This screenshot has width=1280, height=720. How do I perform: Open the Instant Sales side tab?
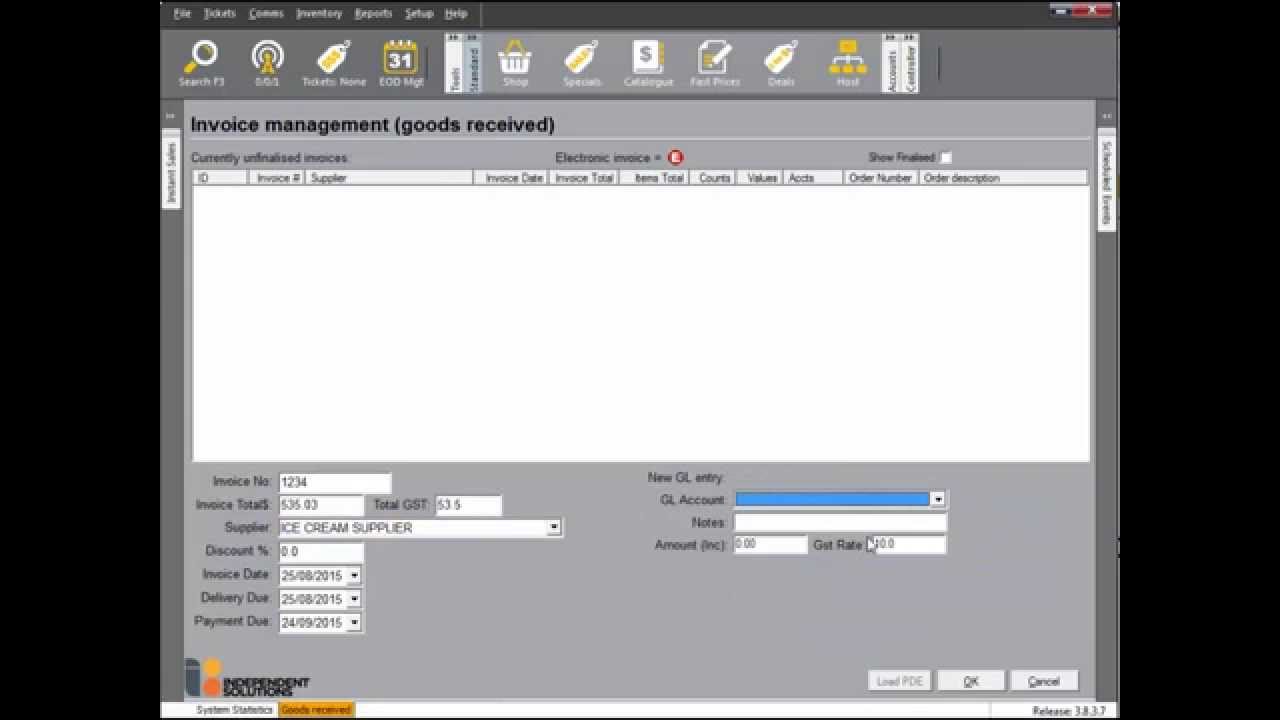coord(171,171)
